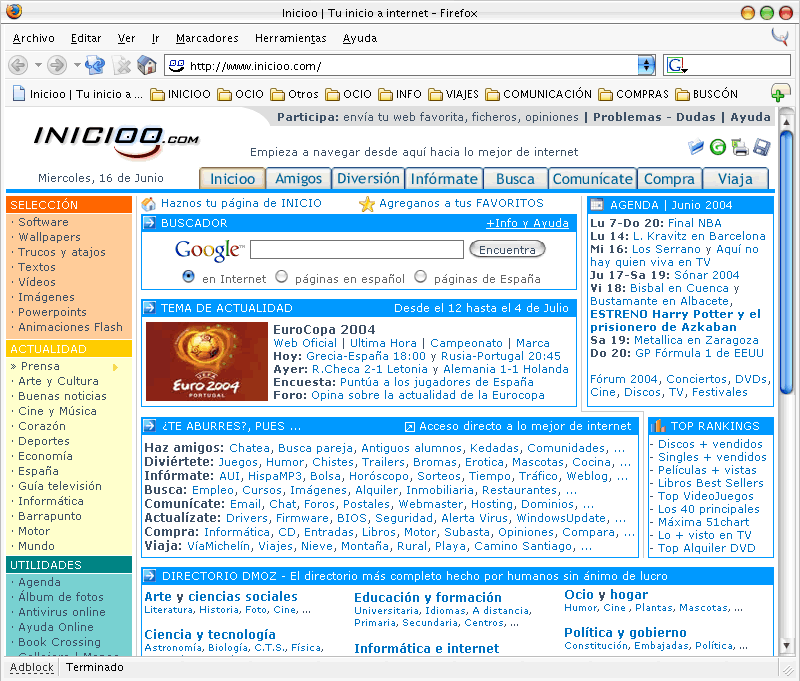Open the 'Web Oficial' EuroCopa link
Screen dimensions: 800x681
click(x=305, y=343)
